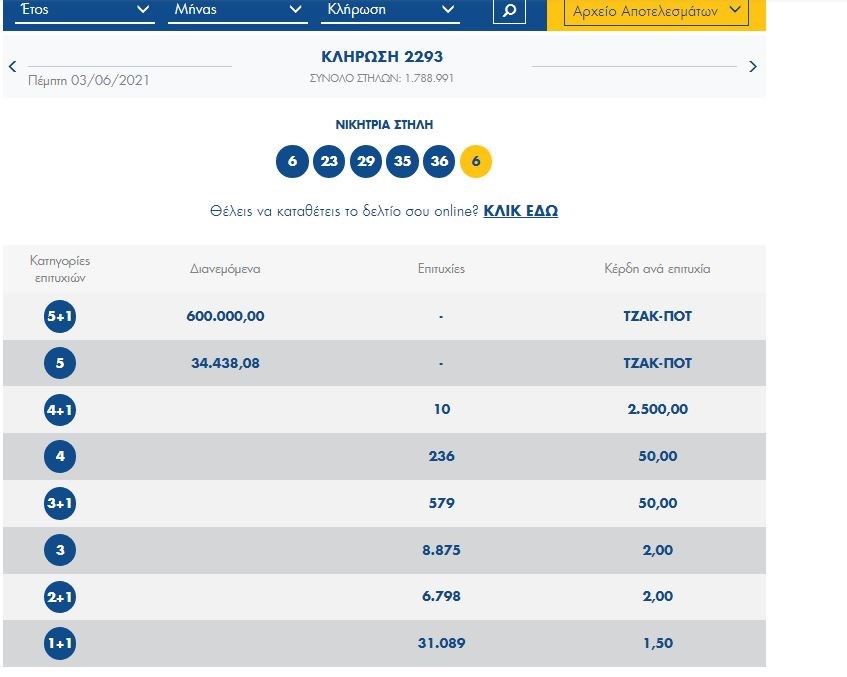
Task: Click the single 4 category badge
Action: click(x=60, y=457)
